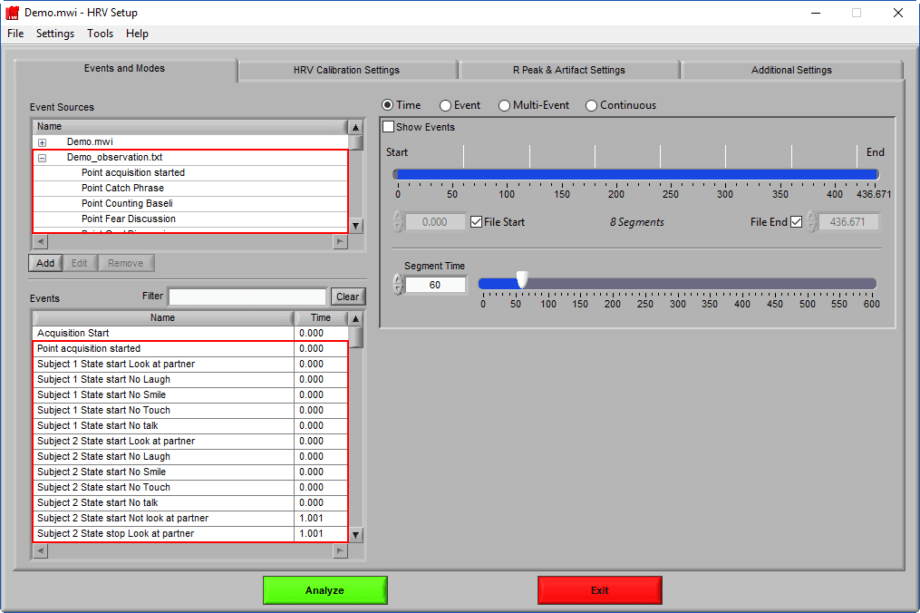
Task: Click the Edit event source button
Action: 79,263
